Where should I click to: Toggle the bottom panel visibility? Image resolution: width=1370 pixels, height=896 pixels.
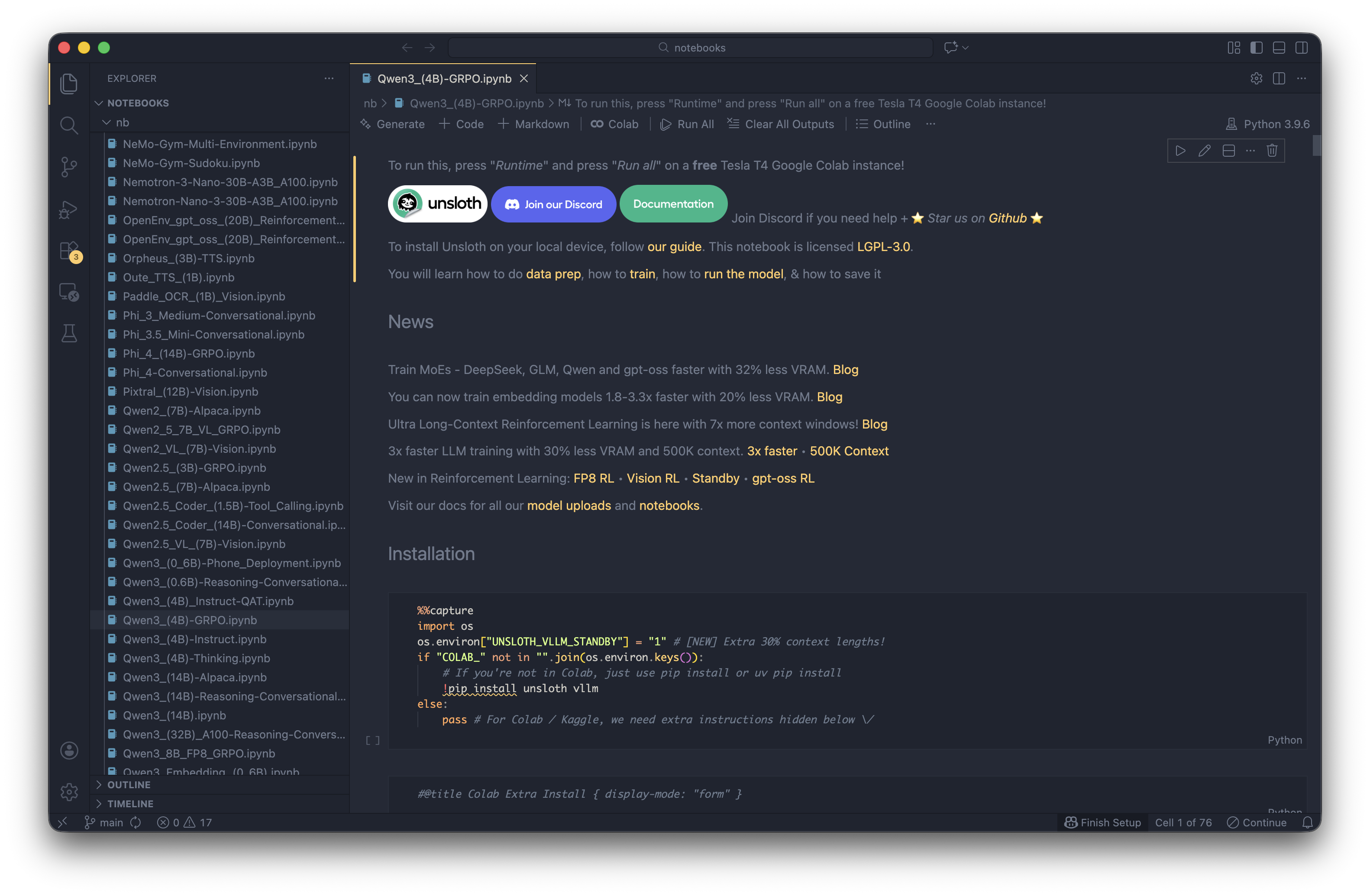[1279, 48]
